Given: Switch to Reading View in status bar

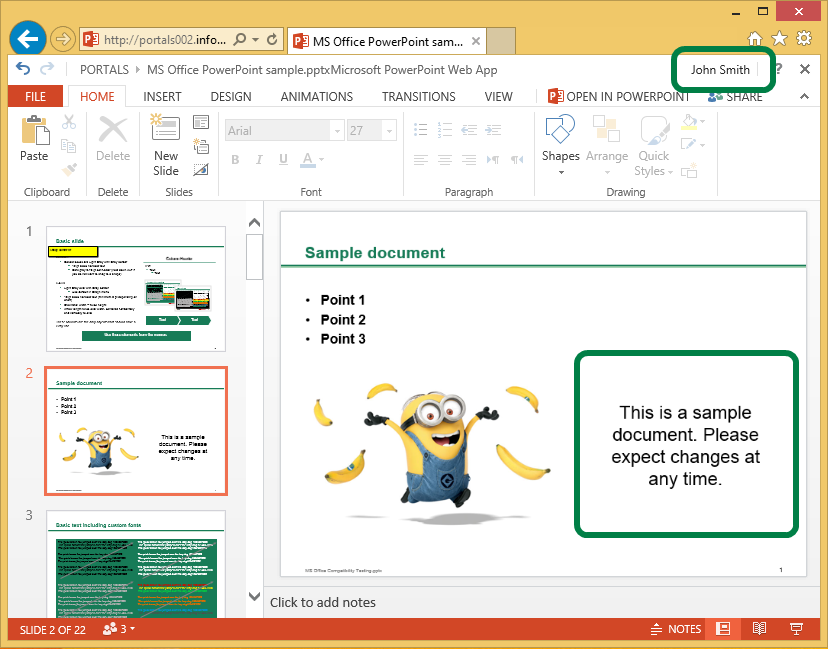Looking at the screenshot, I should 759,628.
